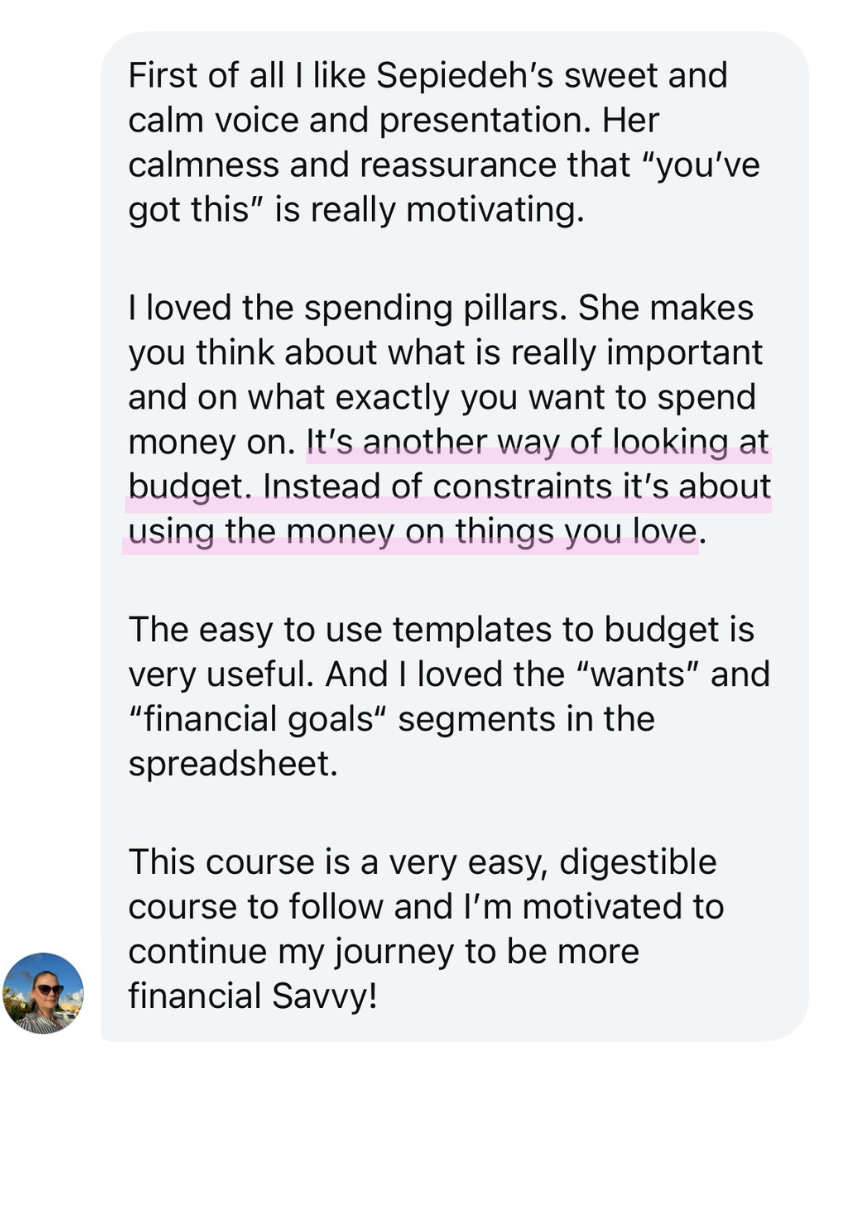Open the sender's round profile avatar
Viewport: 846px width, 1205px height.
[43, 992]
